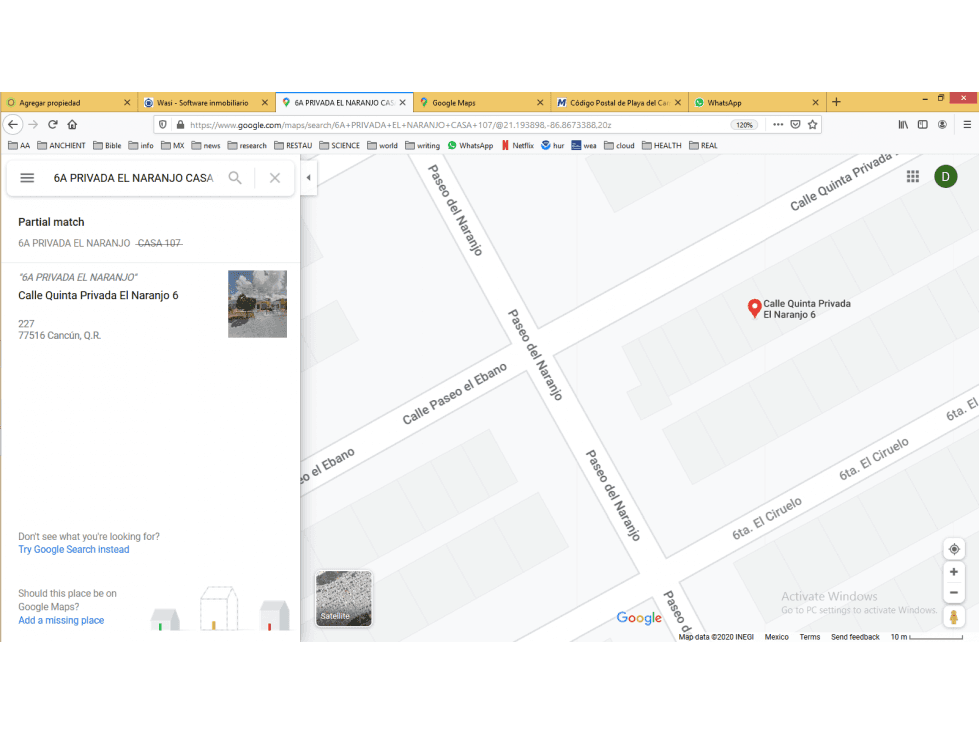Image resolution: width=979 pixels, height=734 pixels.
Task: Clear the Maps search with the X
Action: (x=275, y=178)
